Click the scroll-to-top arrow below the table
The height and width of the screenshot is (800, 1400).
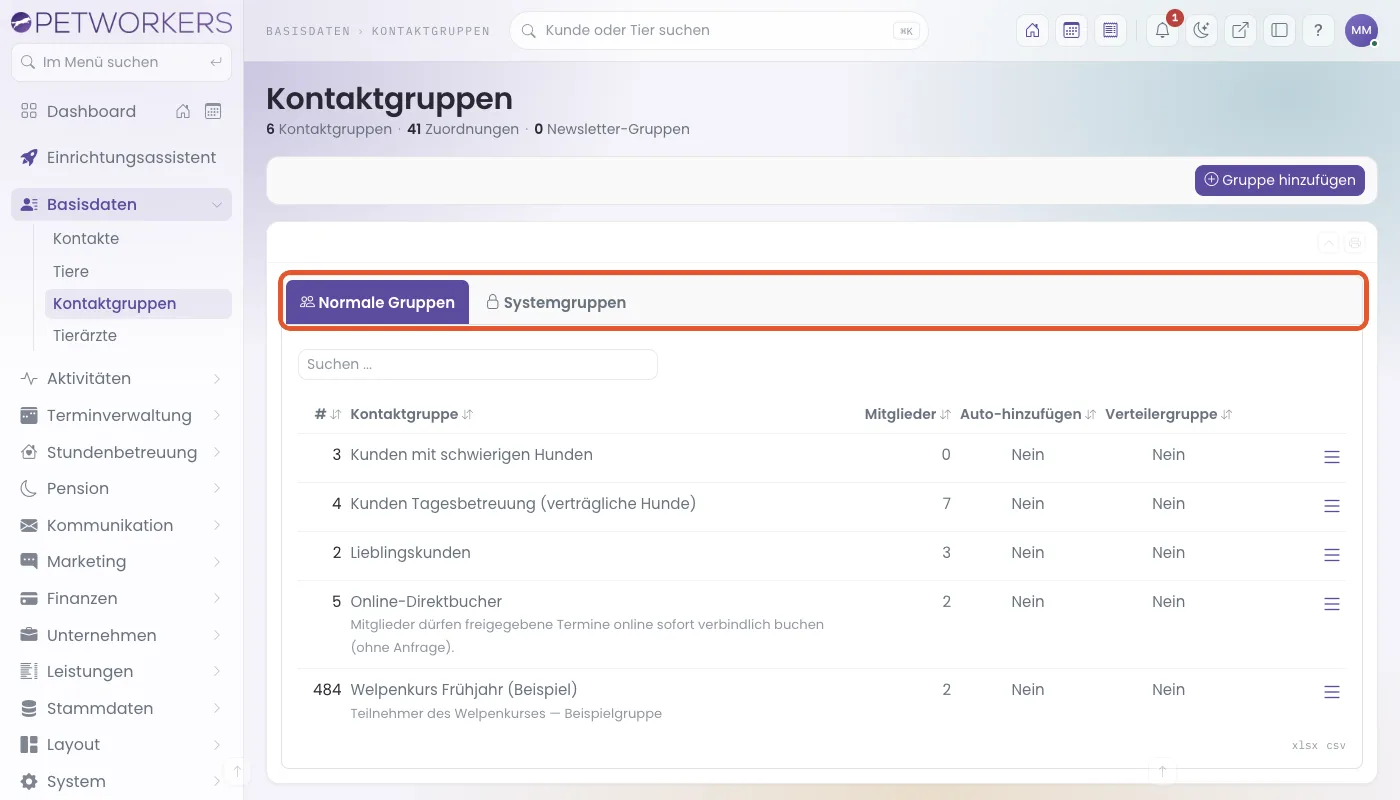click(1162, 771)
